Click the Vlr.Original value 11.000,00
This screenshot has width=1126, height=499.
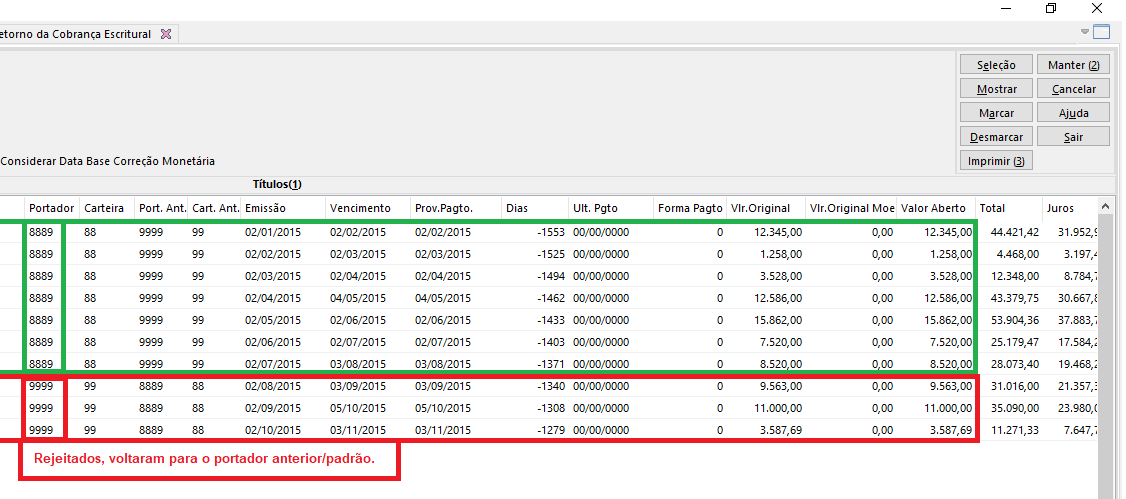click(x=778, y=409)
